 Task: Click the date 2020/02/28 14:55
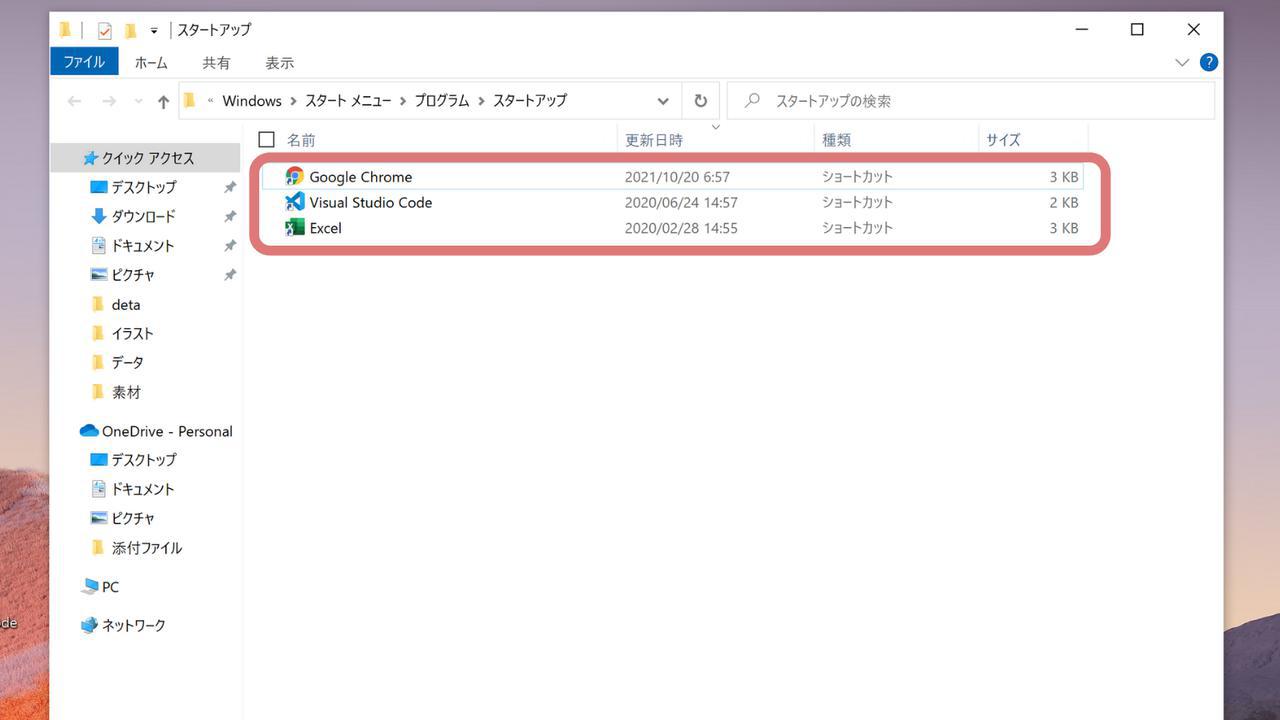click(x=681, y=228)
